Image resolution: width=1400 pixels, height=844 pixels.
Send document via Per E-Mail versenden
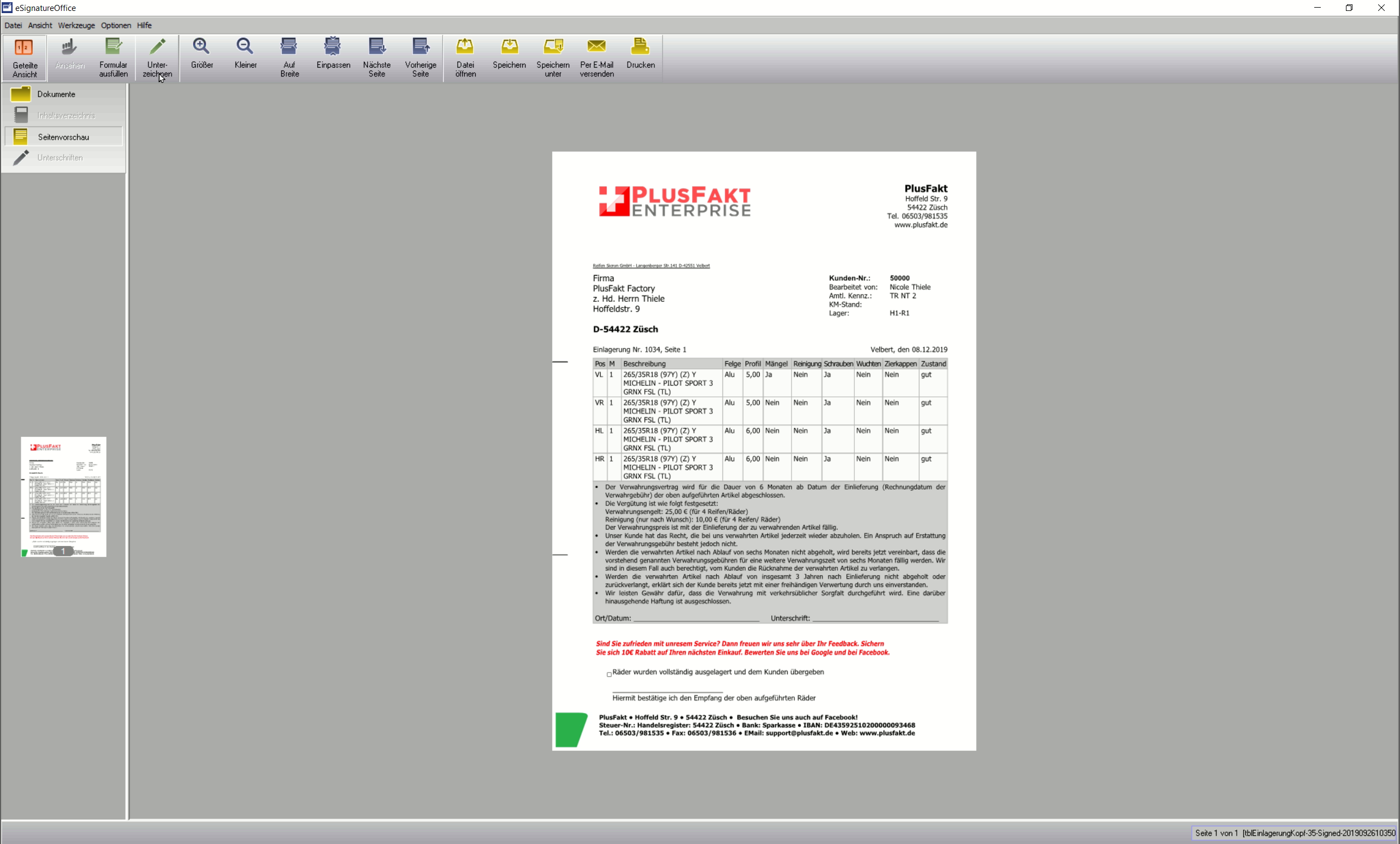click(x=596, y=58)
